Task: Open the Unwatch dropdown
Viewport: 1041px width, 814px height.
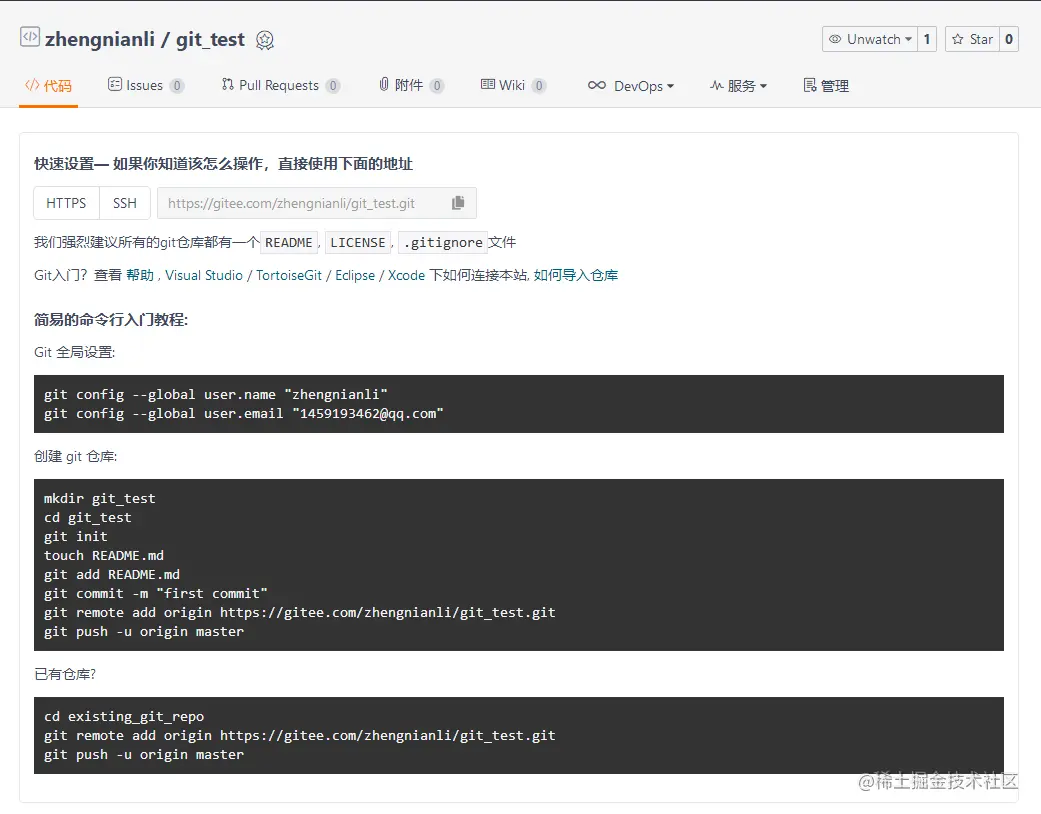Action: (870, 39)
